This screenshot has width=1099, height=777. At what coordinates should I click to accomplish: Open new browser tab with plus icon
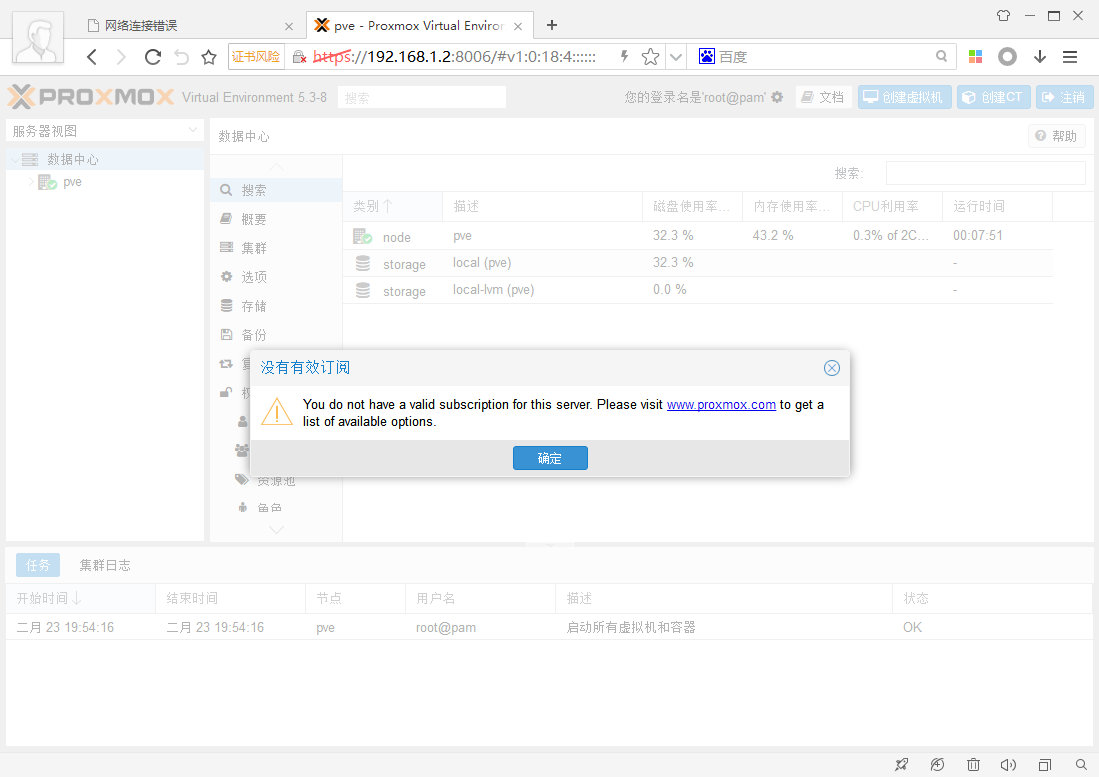pyautogui.click(x=551, y=25)
